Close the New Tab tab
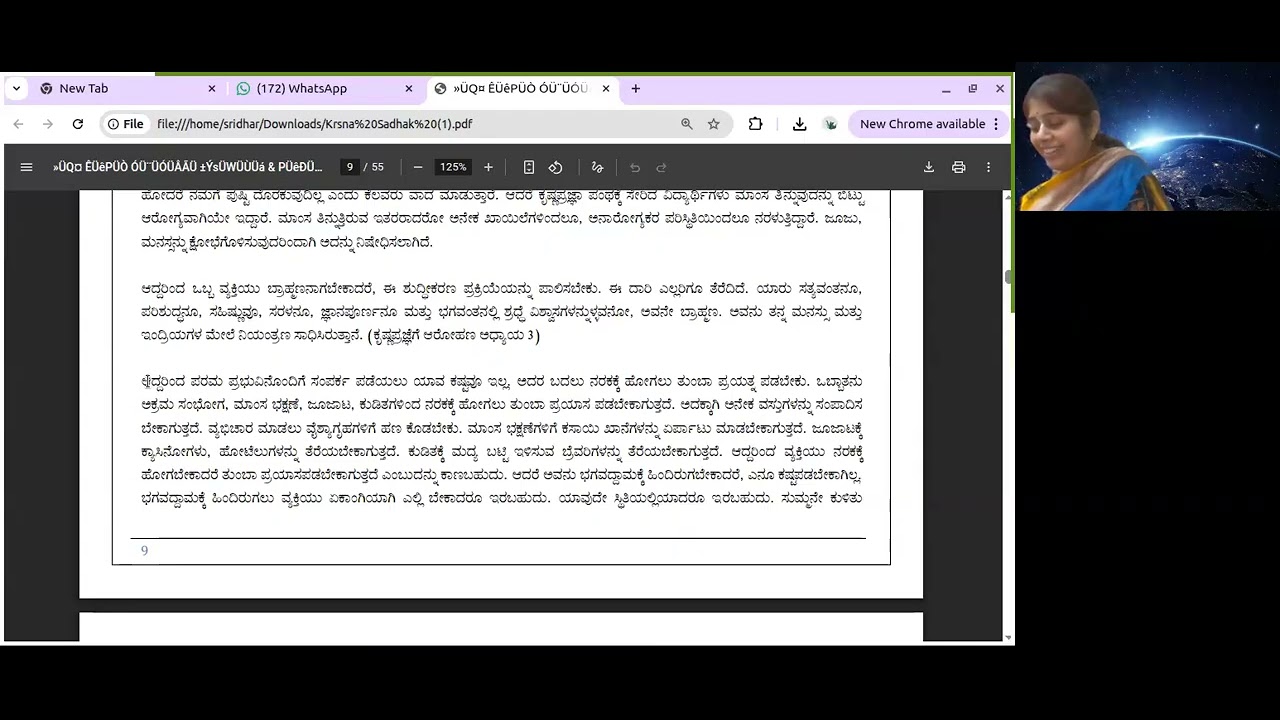 click(x=211, y=88)
